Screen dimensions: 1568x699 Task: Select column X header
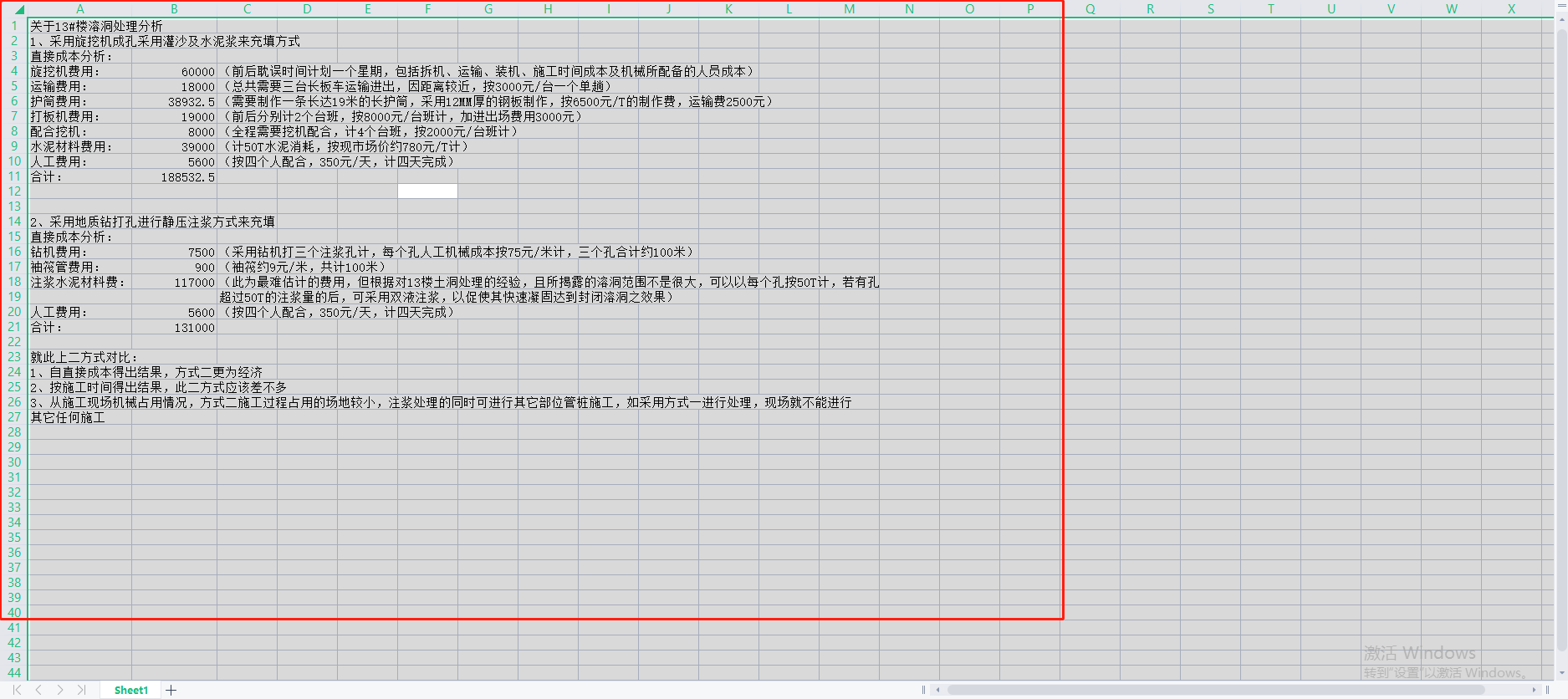click(x=1511, y=9)
